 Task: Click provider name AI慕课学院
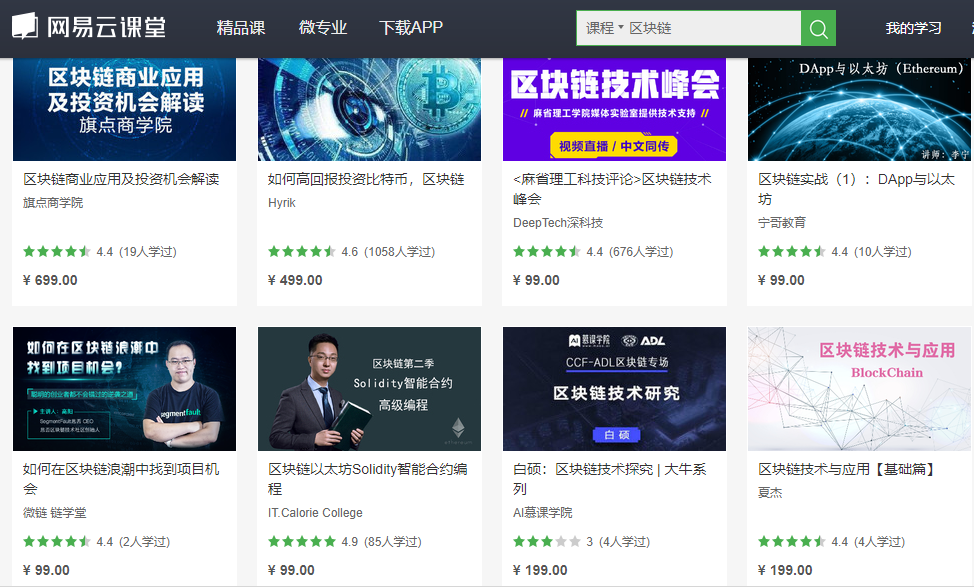(542, 512)
